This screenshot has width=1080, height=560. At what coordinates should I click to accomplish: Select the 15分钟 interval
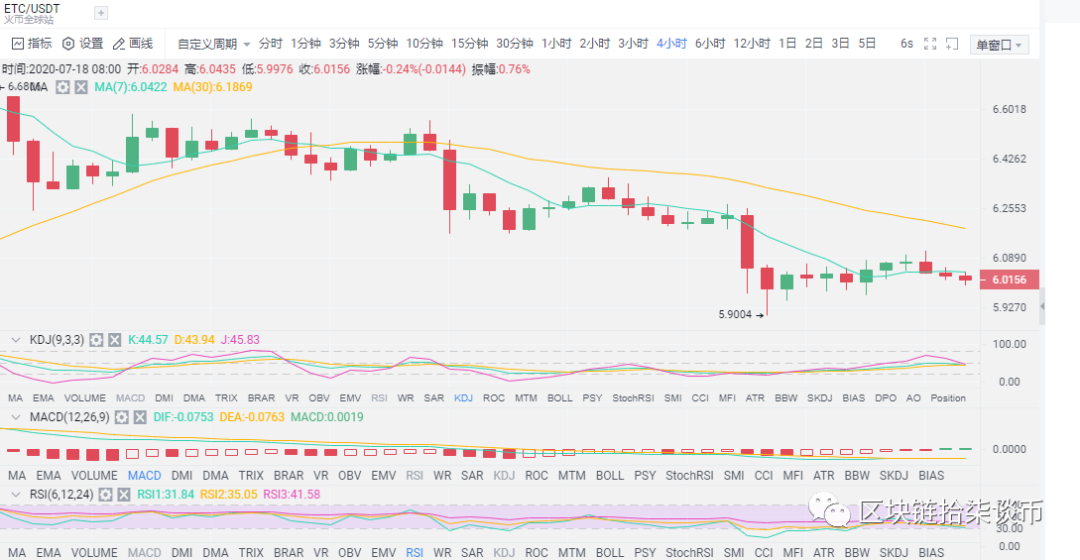tap(469, 44)
